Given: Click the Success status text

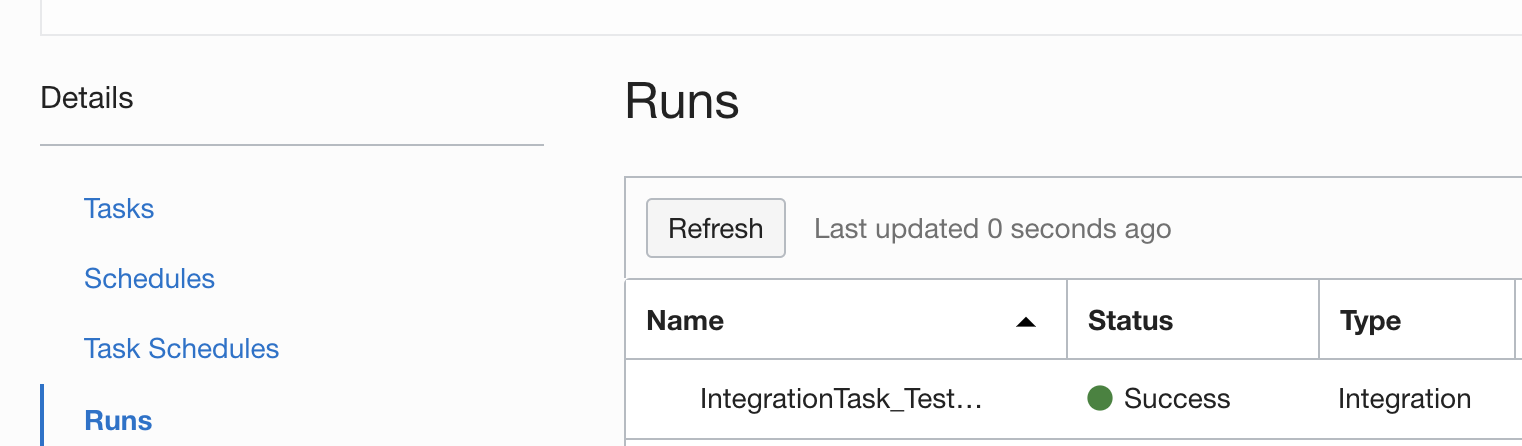Looking at the screenshot, I should [x=1177, y=399].
